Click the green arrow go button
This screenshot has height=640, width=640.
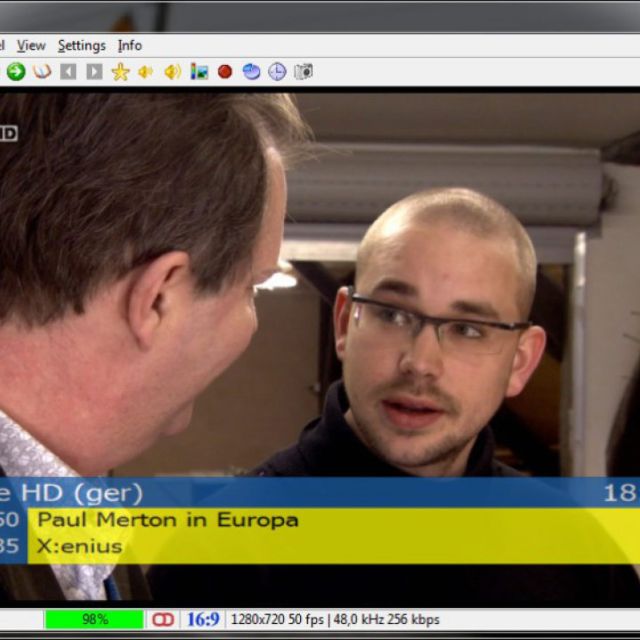16,72
